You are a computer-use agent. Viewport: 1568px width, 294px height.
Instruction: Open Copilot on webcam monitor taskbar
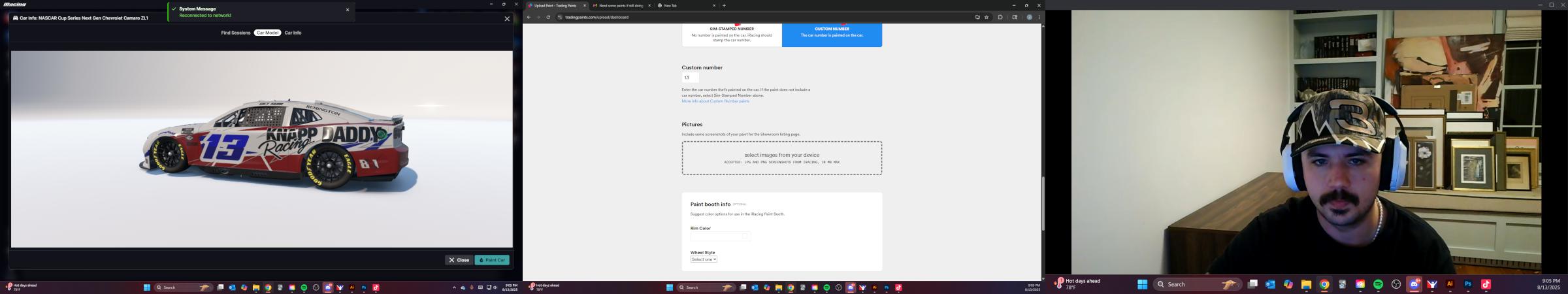pyautogui.click(x=1288, y=284)
